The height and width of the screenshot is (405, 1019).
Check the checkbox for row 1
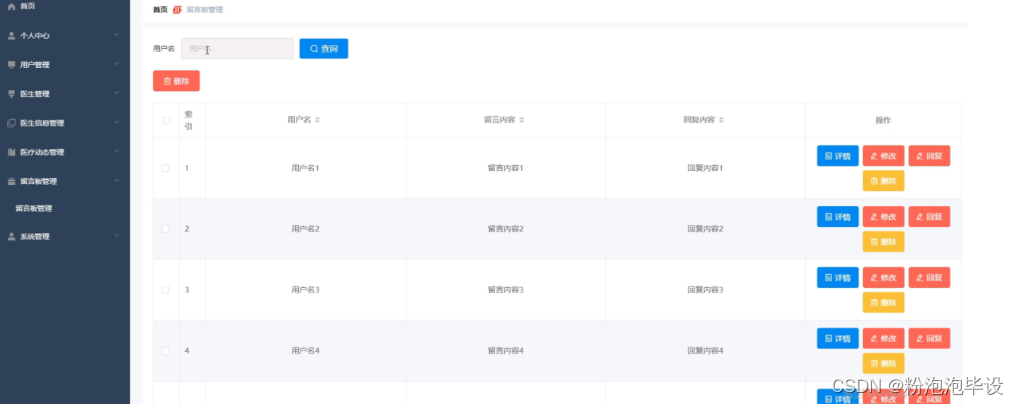tap(166, 168)
